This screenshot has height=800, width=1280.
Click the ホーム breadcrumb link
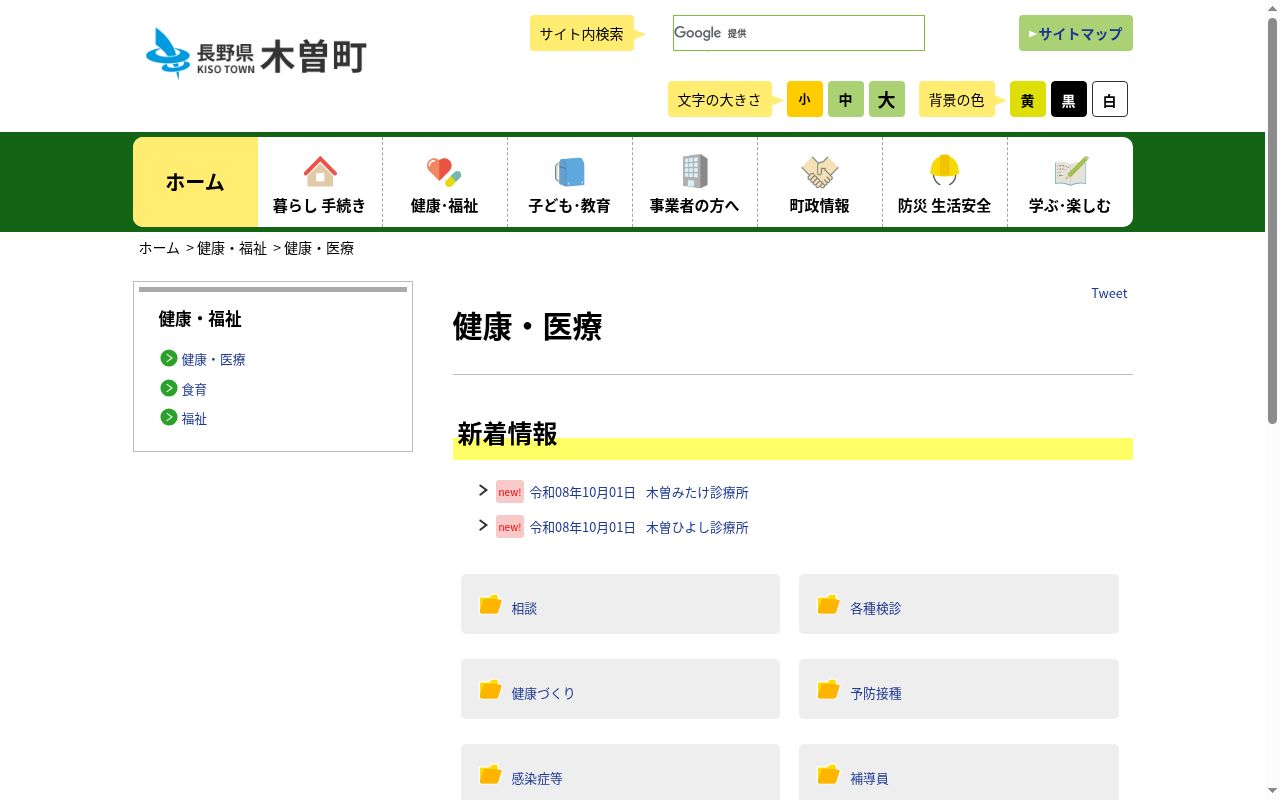click(159, 248)
